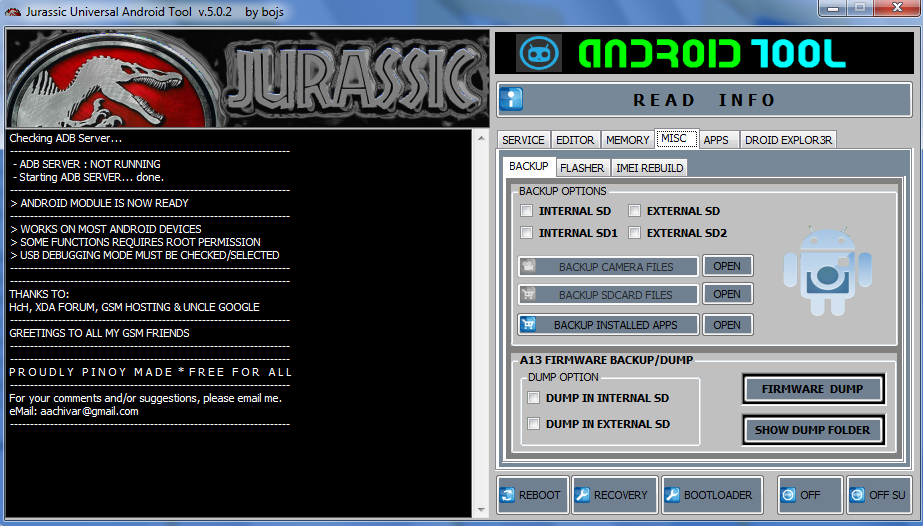Viewport: 923px width, 526px height.
Task: Click the 'ADB SERVER : NOT RUNNING' log line
Action: (x=87, y=164)
